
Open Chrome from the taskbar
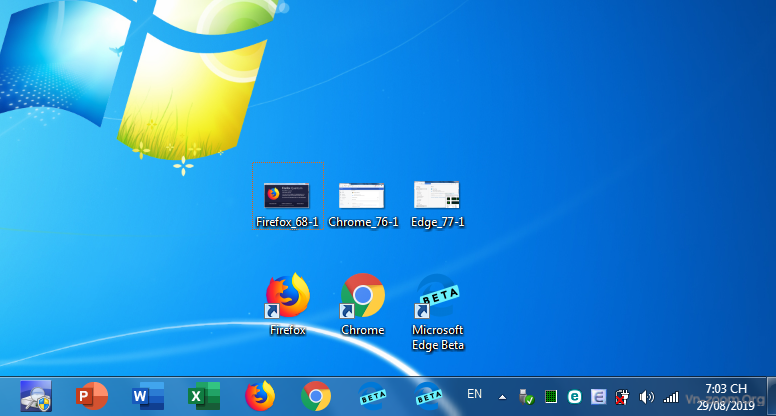point(316,396)
